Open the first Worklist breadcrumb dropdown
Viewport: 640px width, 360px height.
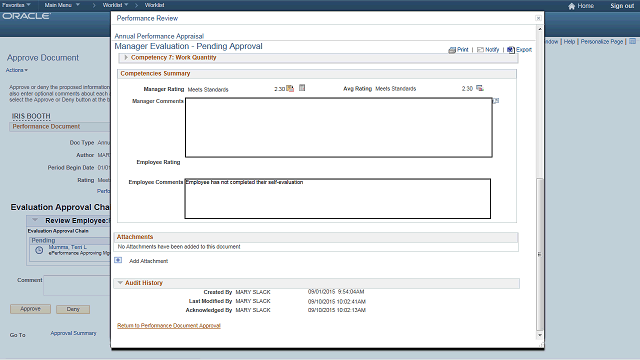click(116, 5)
